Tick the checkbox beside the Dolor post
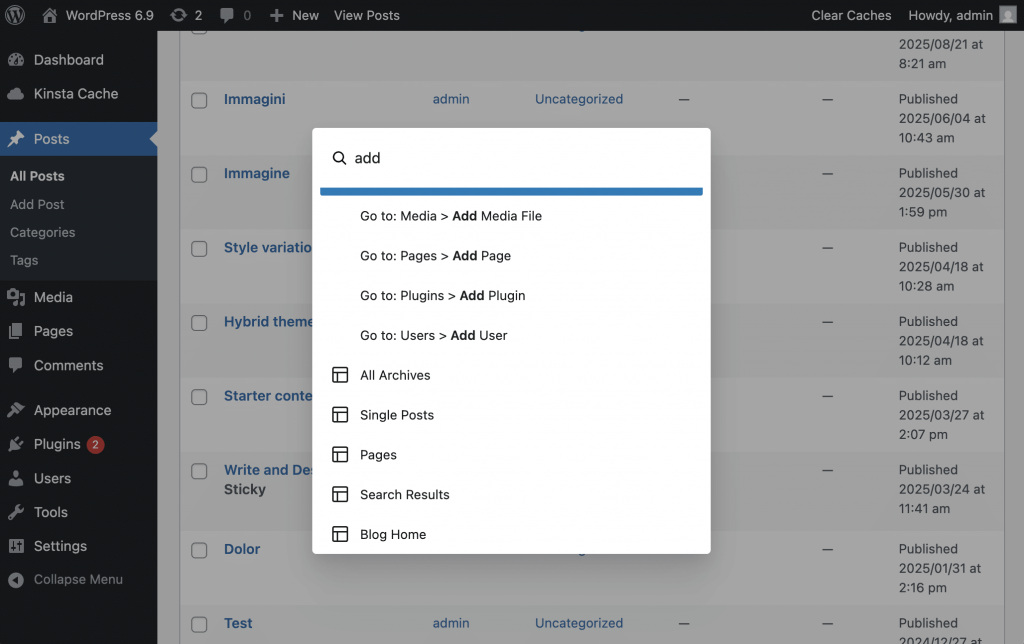This screenshot has width=1024, height=644. (198, 550)
